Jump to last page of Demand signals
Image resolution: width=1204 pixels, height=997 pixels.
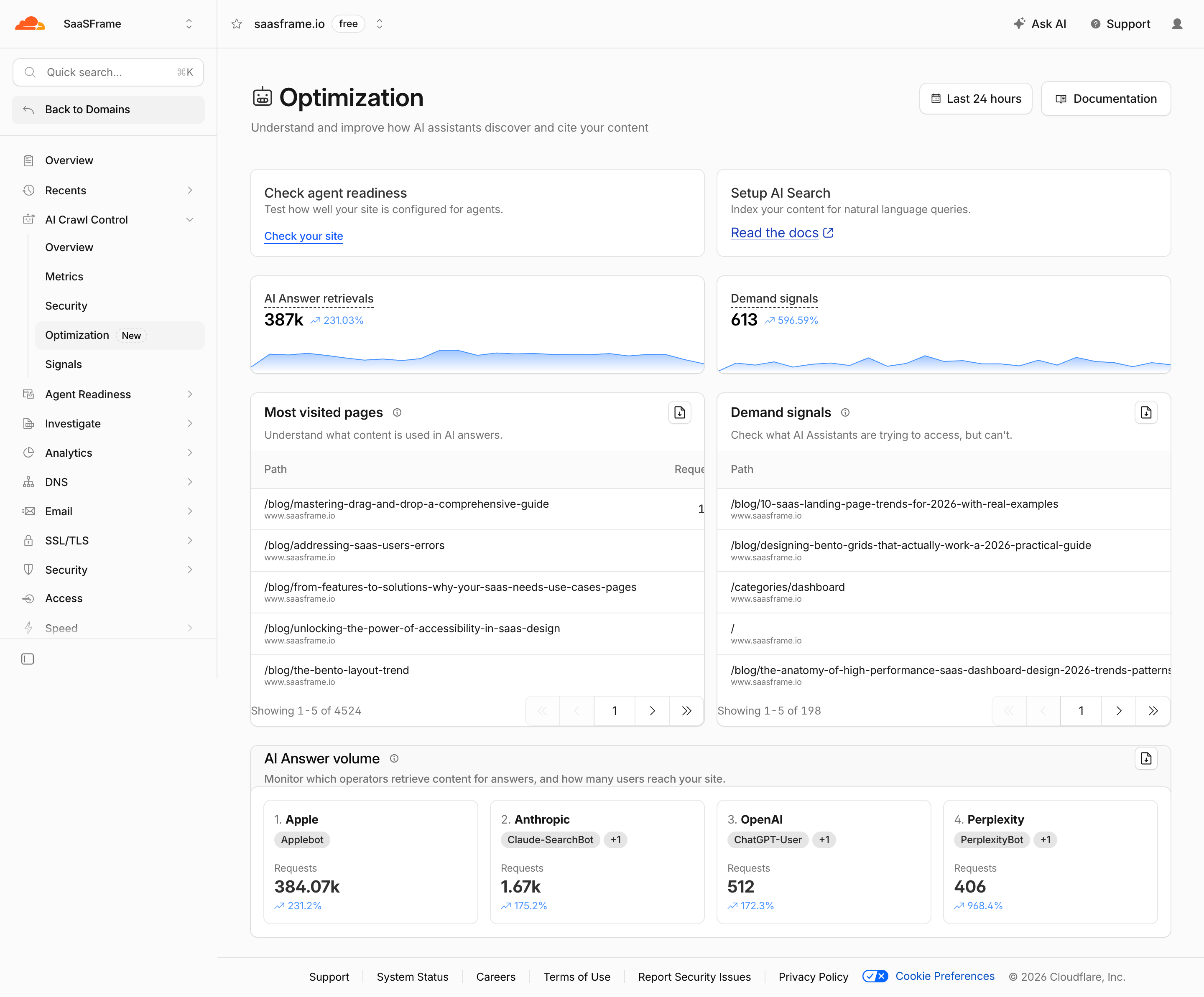(x=1153, y=711)
